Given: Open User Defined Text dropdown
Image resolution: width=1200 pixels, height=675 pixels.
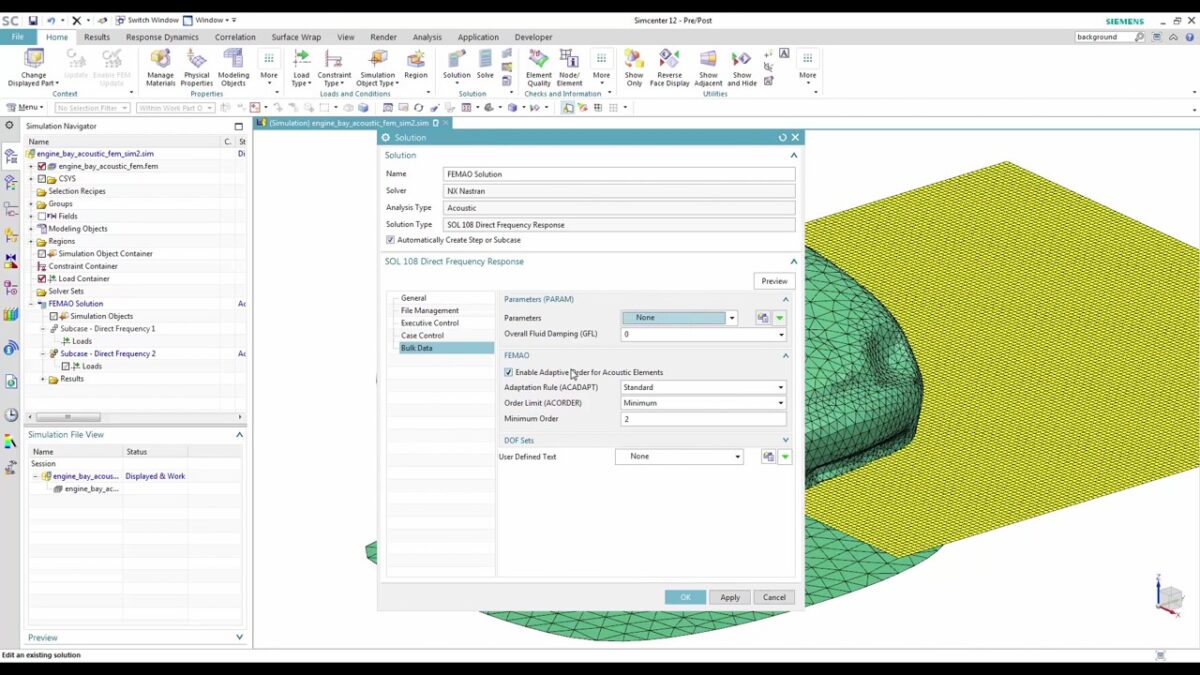Looking at the screenshot, I should pos(738,457).
